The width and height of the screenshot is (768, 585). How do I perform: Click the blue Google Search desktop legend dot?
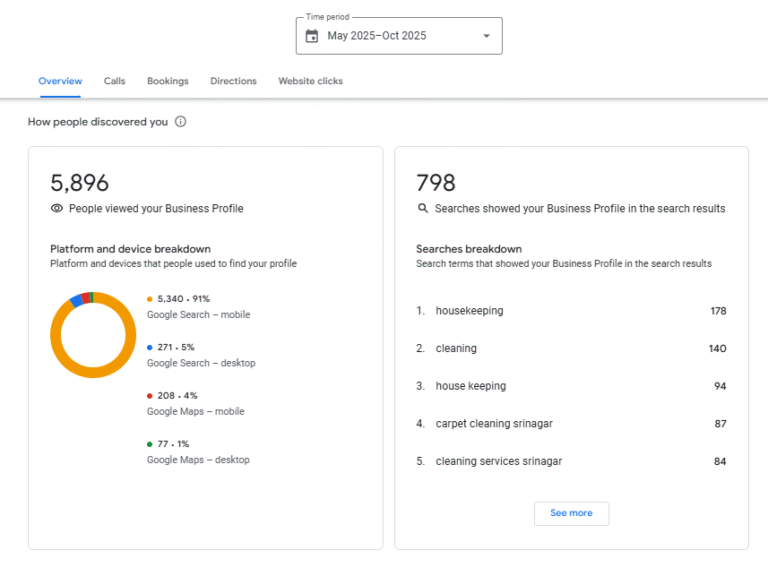coord(150,347)
